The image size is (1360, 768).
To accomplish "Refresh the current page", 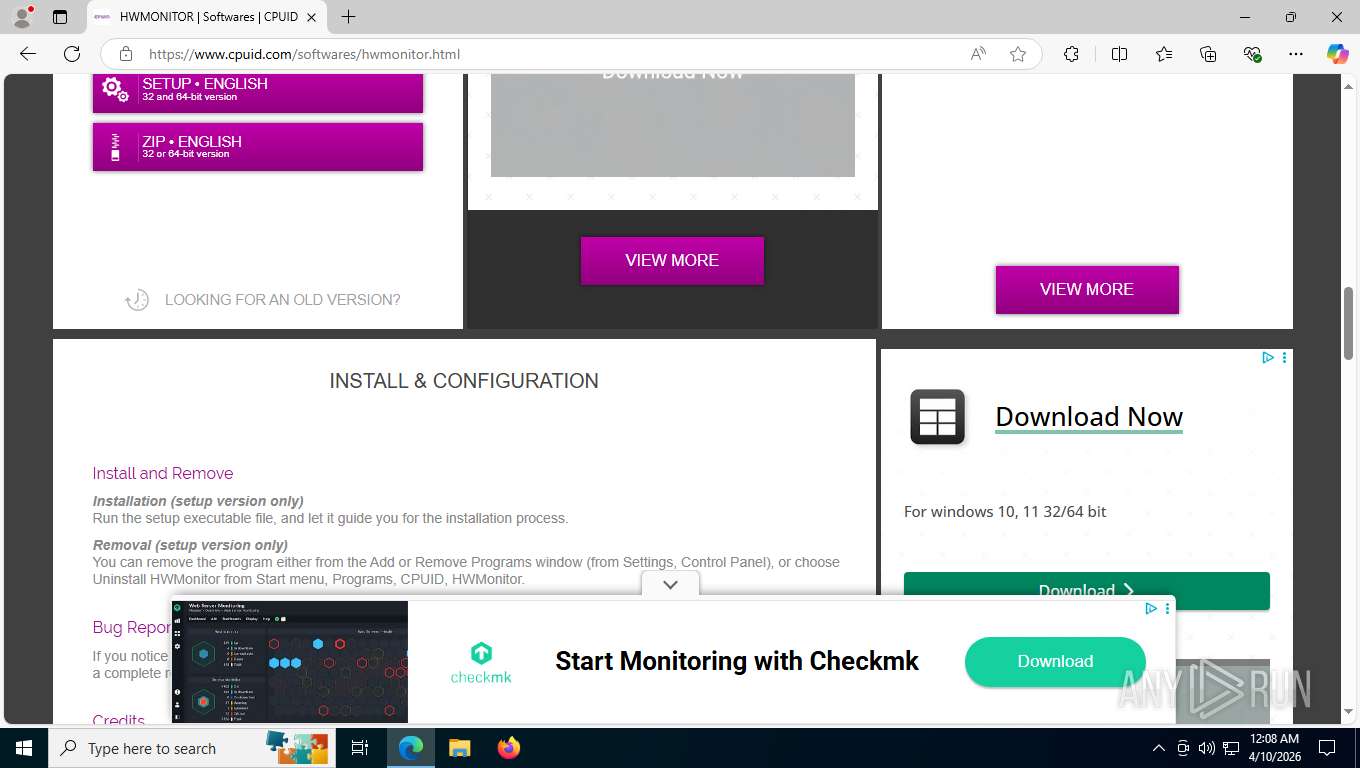I will point(72,54).
